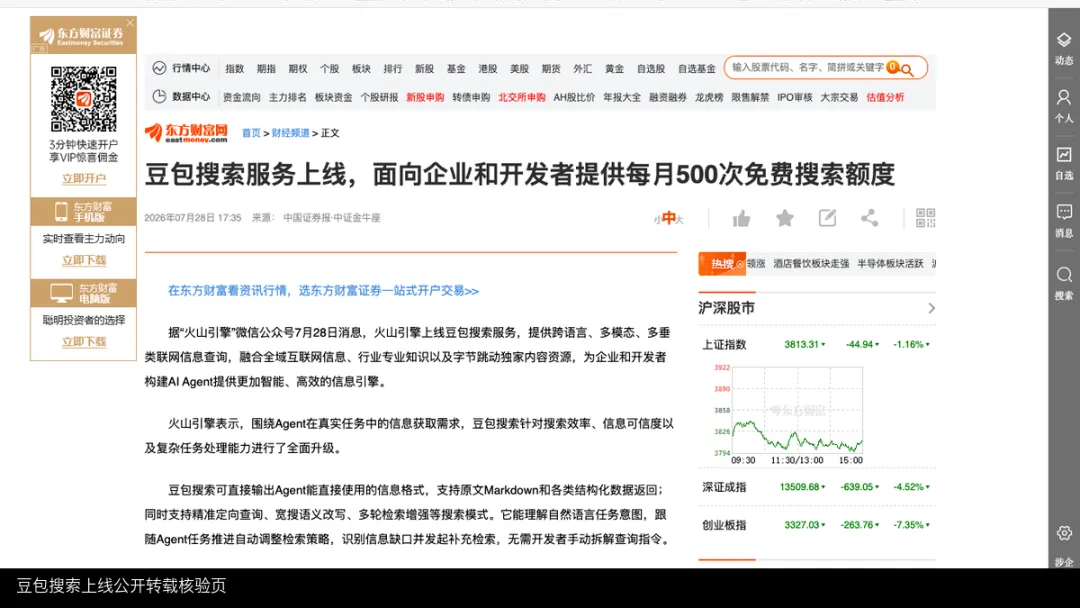Open 创业板指 index name

click(724, 525)
